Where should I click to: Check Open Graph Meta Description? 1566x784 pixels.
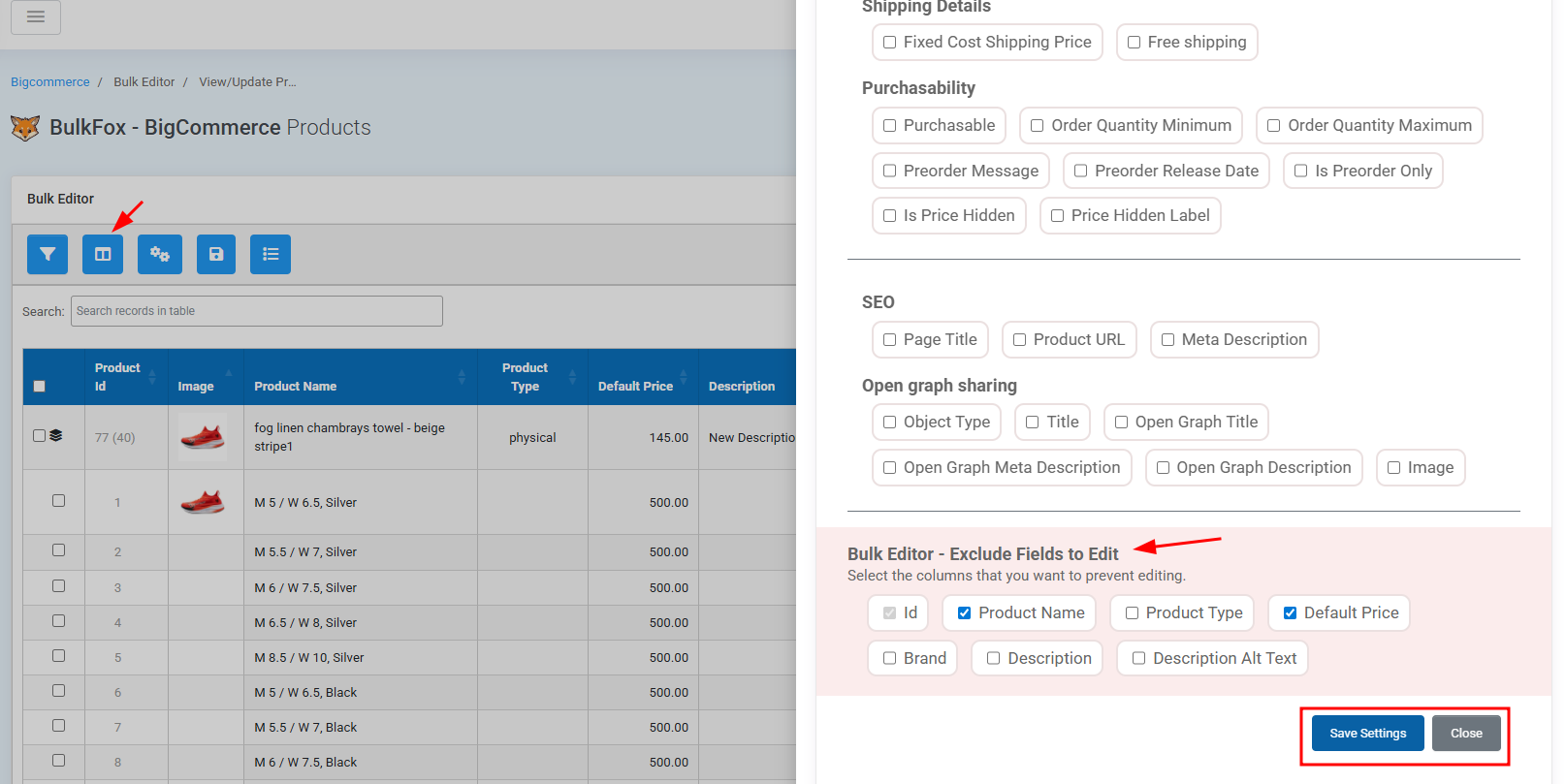[890, 468]
